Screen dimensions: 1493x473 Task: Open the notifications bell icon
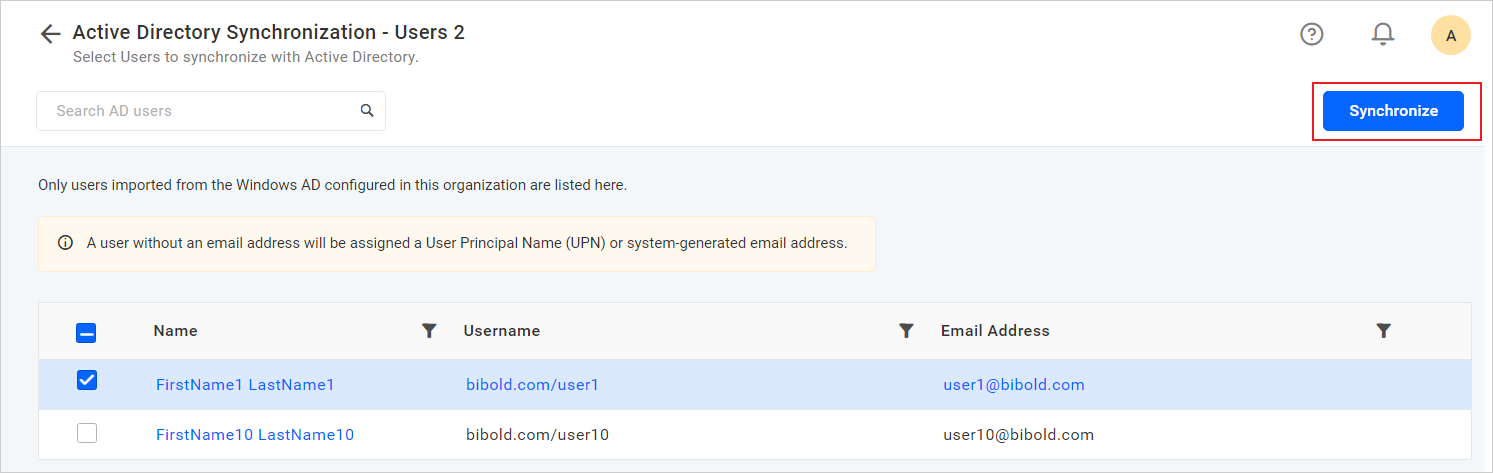pos(1382,35)
